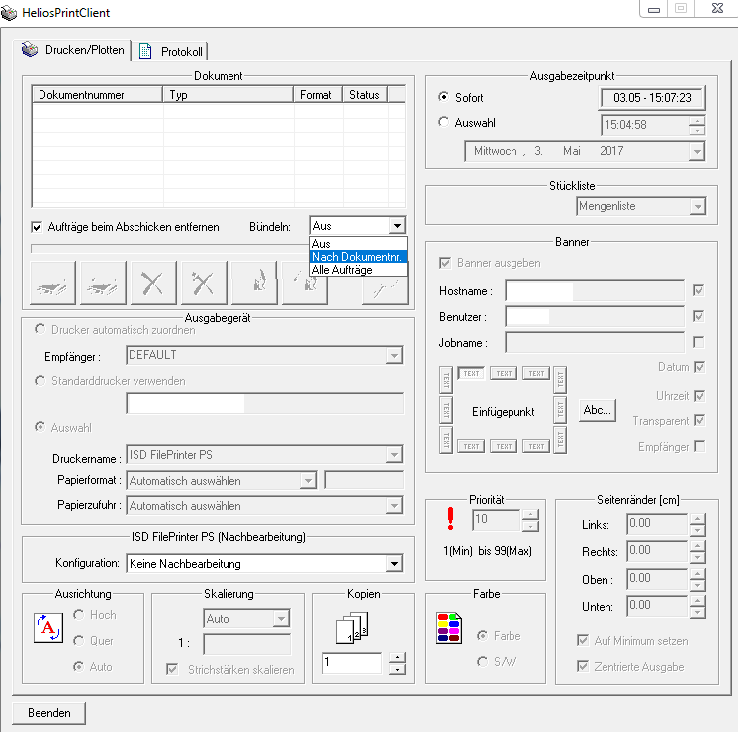738x732 pixels.
Task: Choose Alle Aufträge in the Bündeln list
Action: (358, 270)
